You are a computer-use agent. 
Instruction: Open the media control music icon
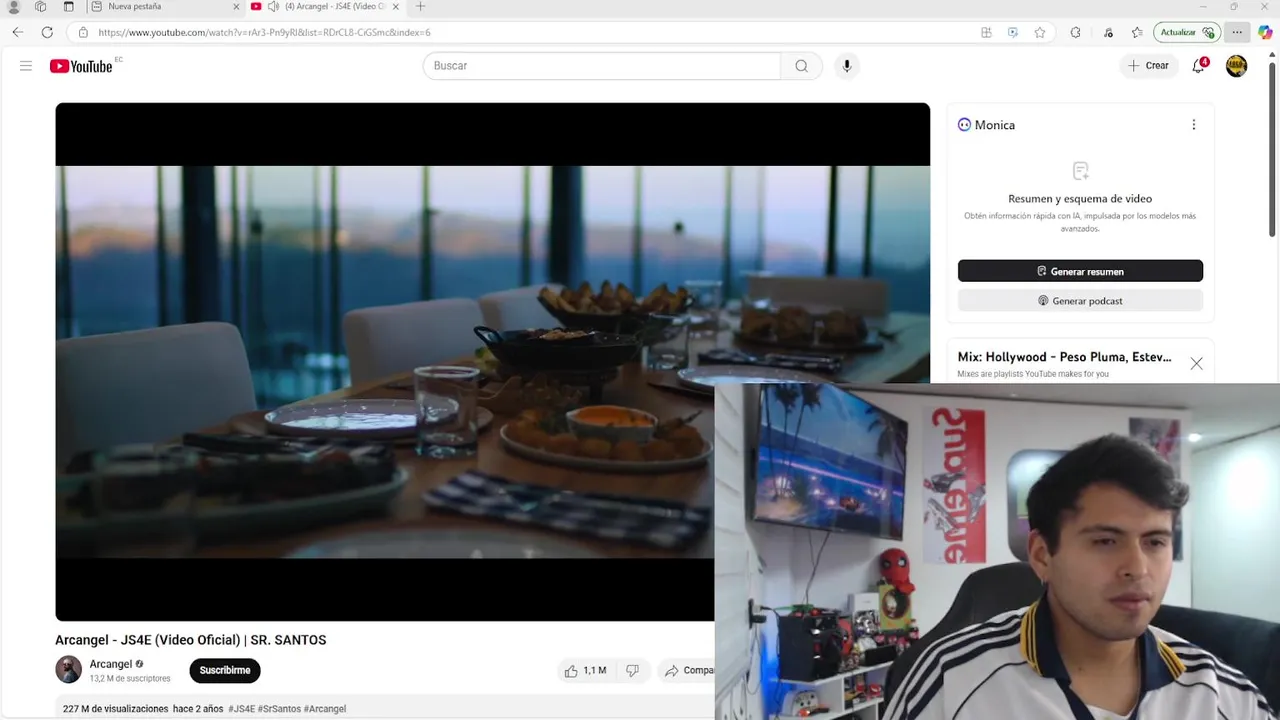(1108, 32)
